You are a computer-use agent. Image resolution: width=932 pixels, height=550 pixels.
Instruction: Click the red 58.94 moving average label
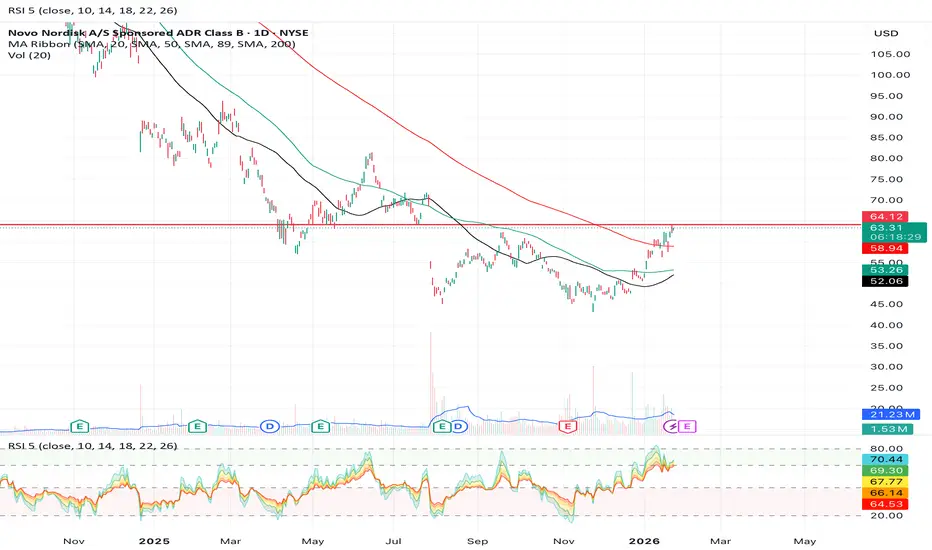click(x=885, y=248)
